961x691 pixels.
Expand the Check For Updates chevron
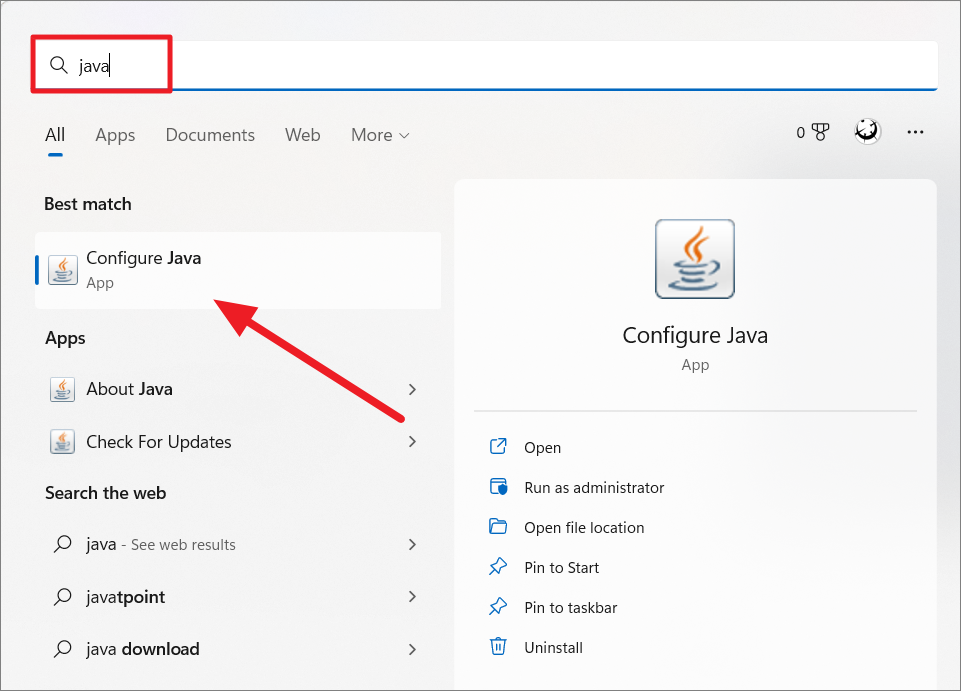tap(412, 441)
